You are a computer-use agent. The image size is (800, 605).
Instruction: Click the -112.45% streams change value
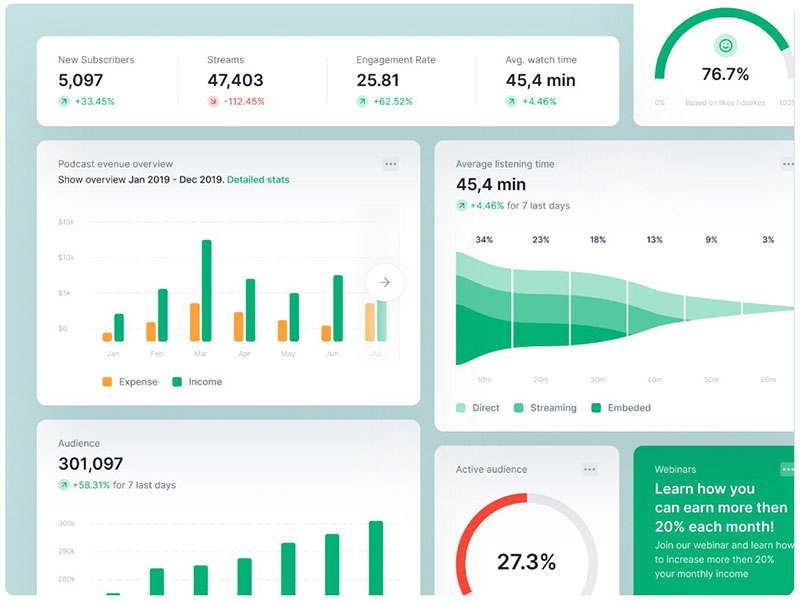pyautogui.click(x=244, y=102)
